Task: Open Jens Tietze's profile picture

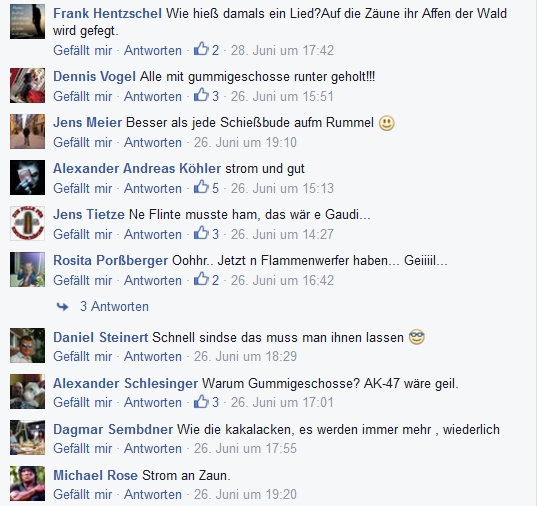Action: [27, 223]
